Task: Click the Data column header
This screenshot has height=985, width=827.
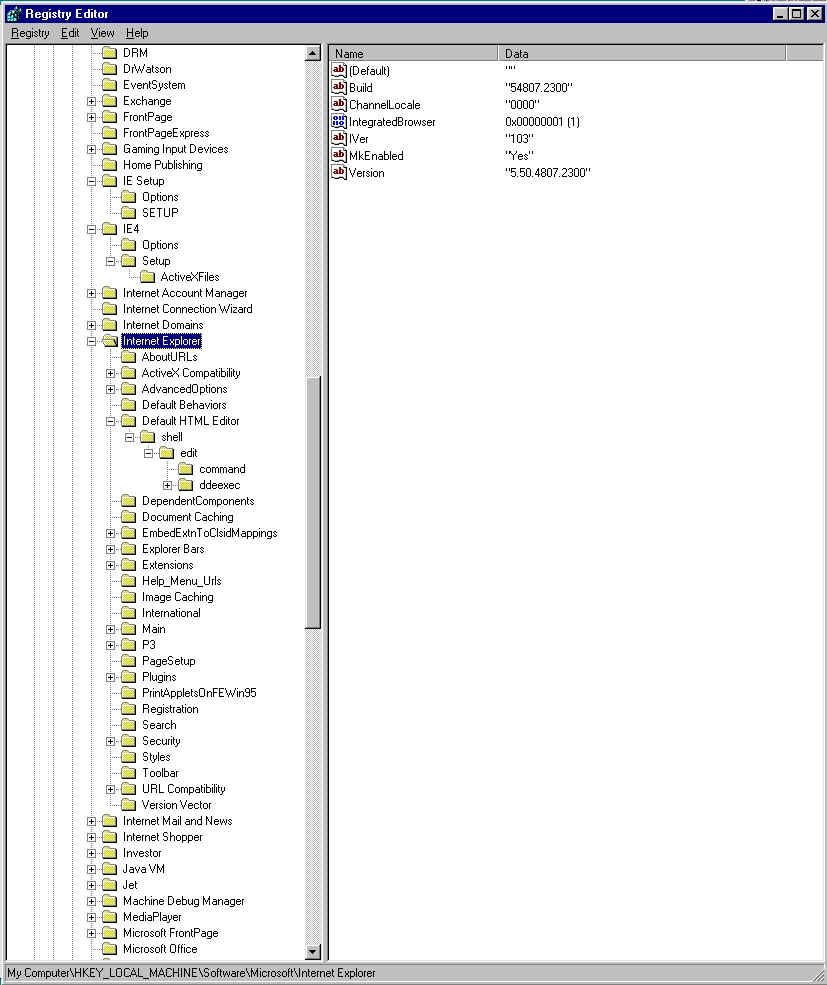Action: tap(642, 53)
